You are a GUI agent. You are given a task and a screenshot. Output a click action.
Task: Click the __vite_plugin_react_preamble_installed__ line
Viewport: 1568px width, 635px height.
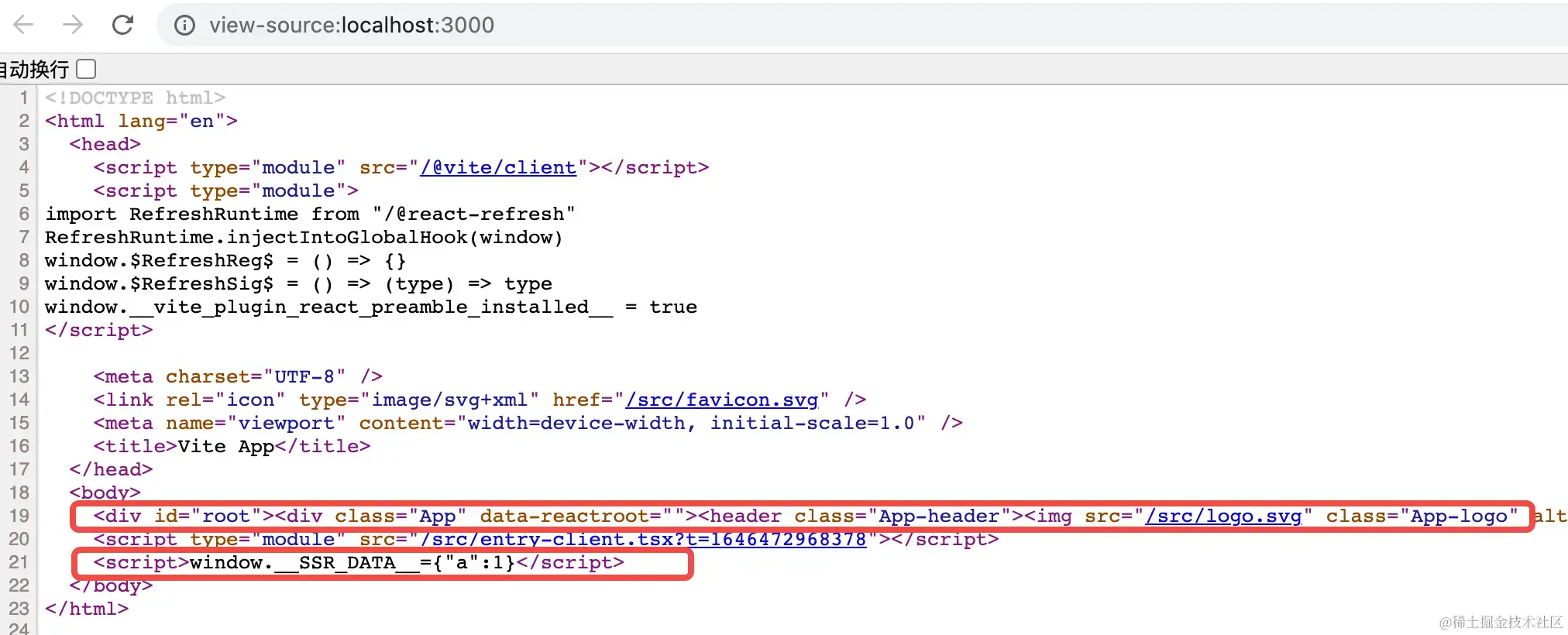370,307
